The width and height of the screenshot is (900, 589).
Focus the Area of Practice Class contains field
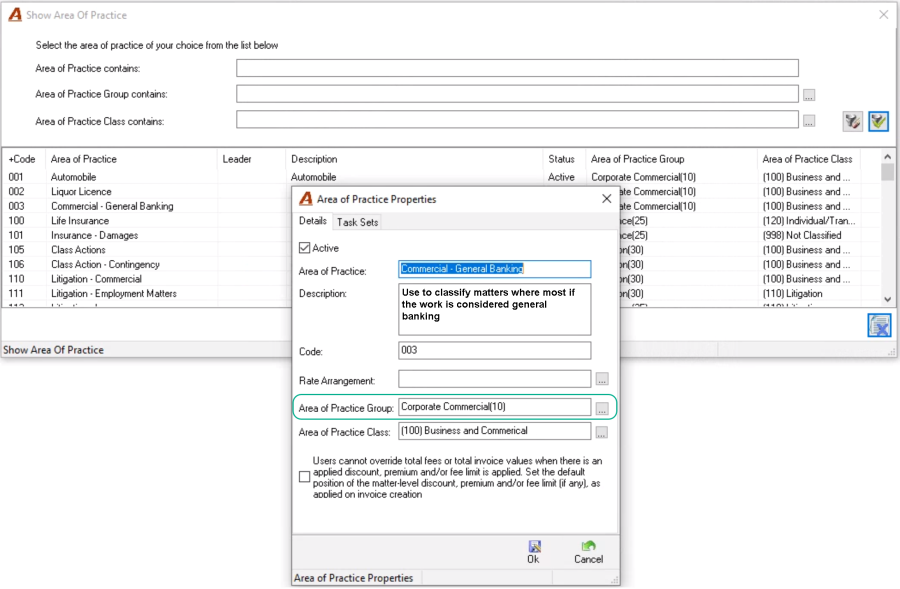pyautogui.click(x=517, y=120)
